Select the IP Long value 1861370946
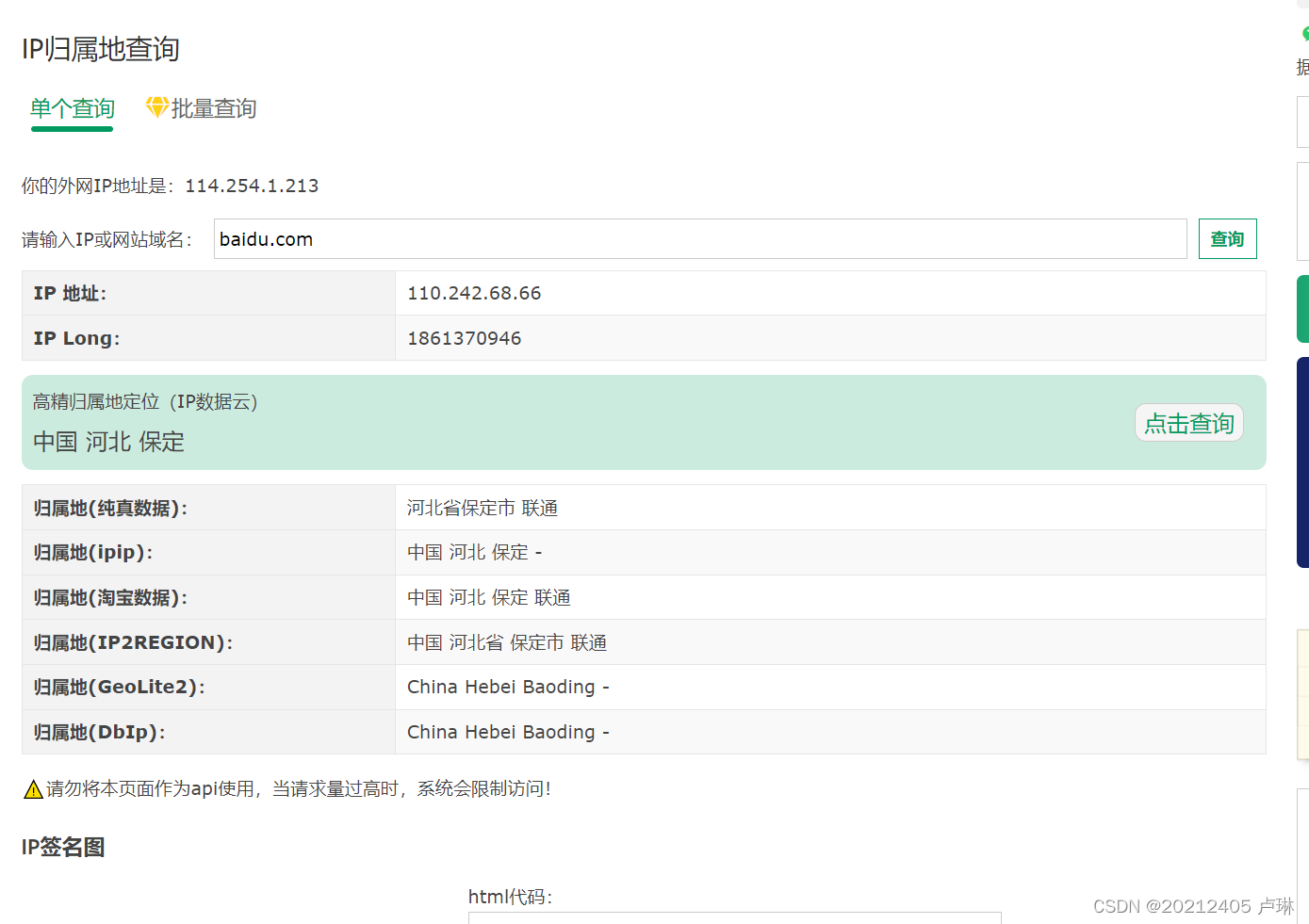The width and height of the screenshot is (1309, 924). coord(464,338)
